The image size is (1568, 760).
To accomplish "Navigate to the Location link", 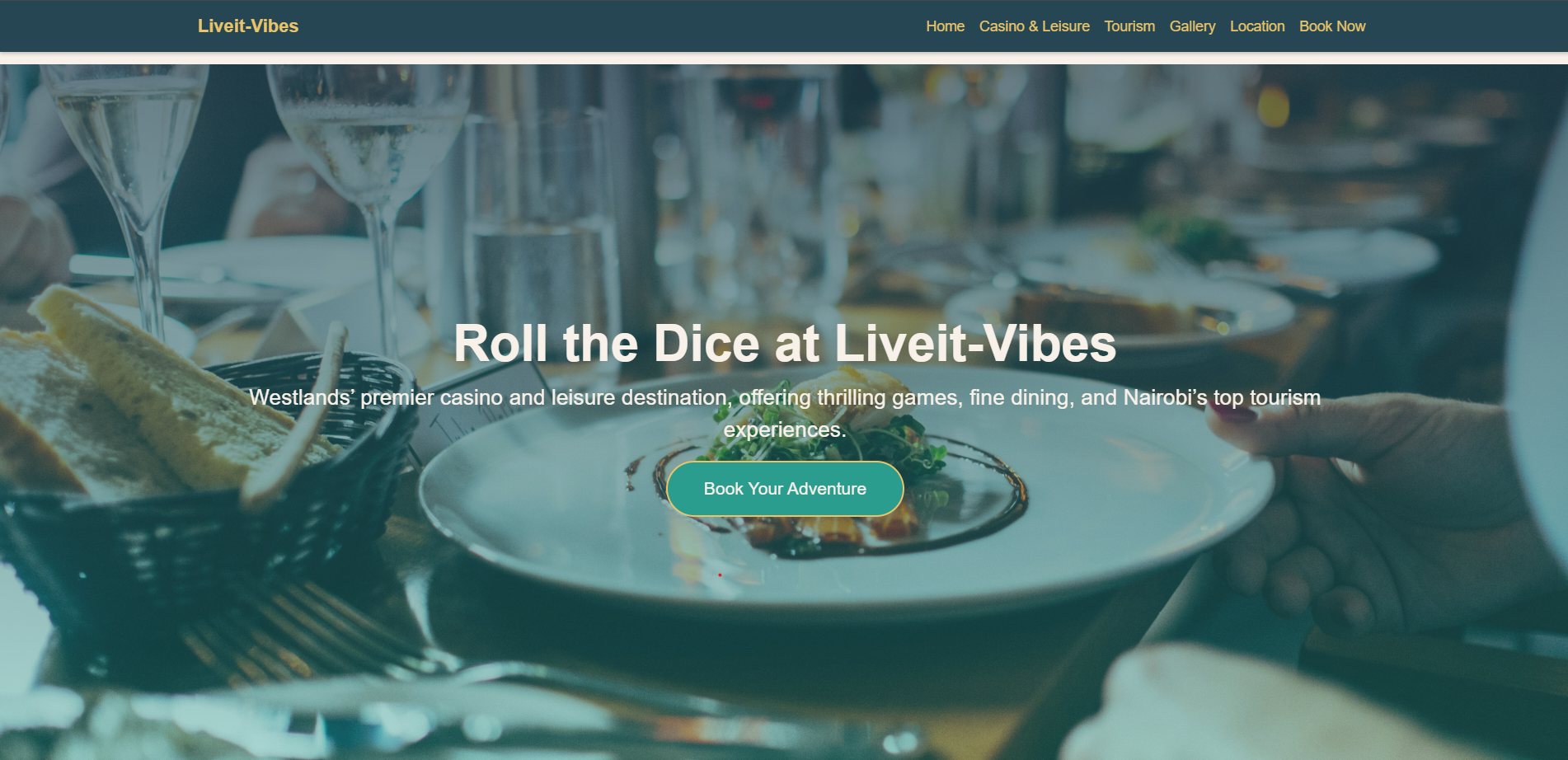I will pyautogui.click(x=1257, y=26).
